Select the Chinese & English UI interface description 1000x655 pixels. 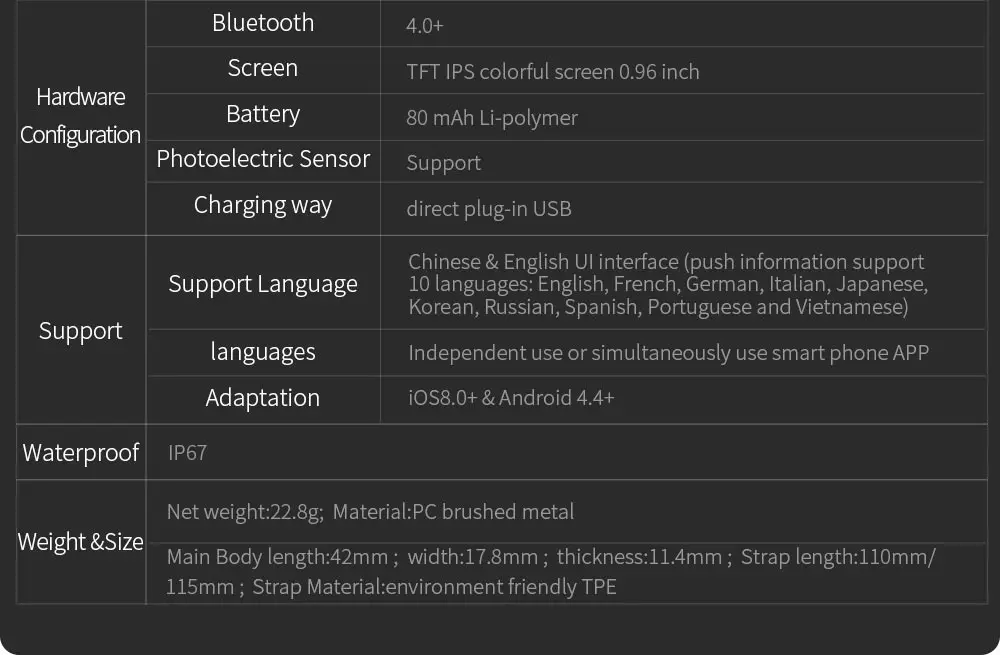click(667, 284)
